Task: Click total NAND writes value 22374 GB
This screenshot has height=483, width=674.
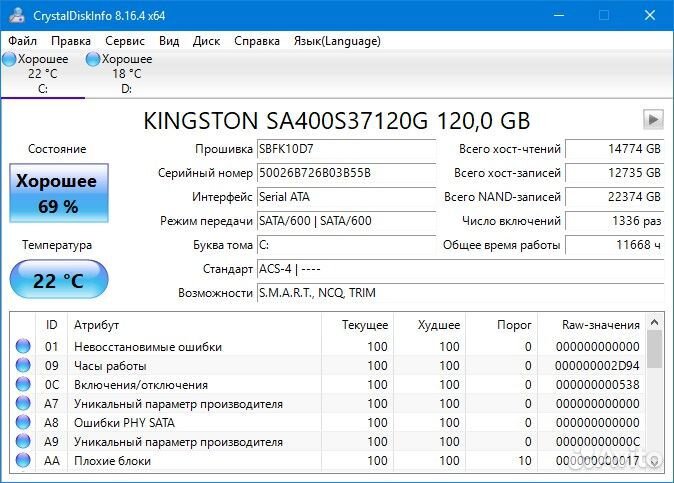Action: [x=614, y=197]
